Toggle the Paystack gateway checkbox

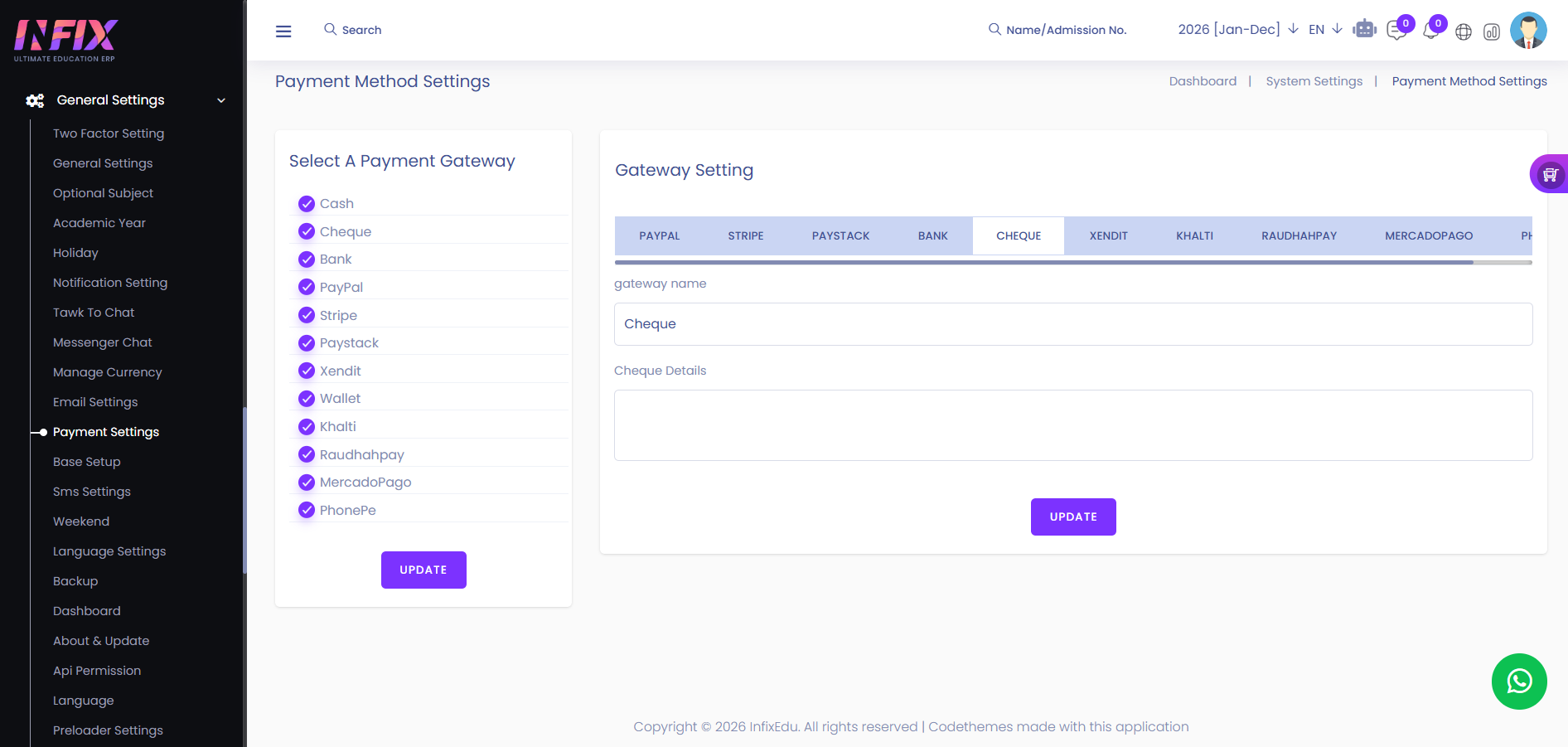click(307, 342)
